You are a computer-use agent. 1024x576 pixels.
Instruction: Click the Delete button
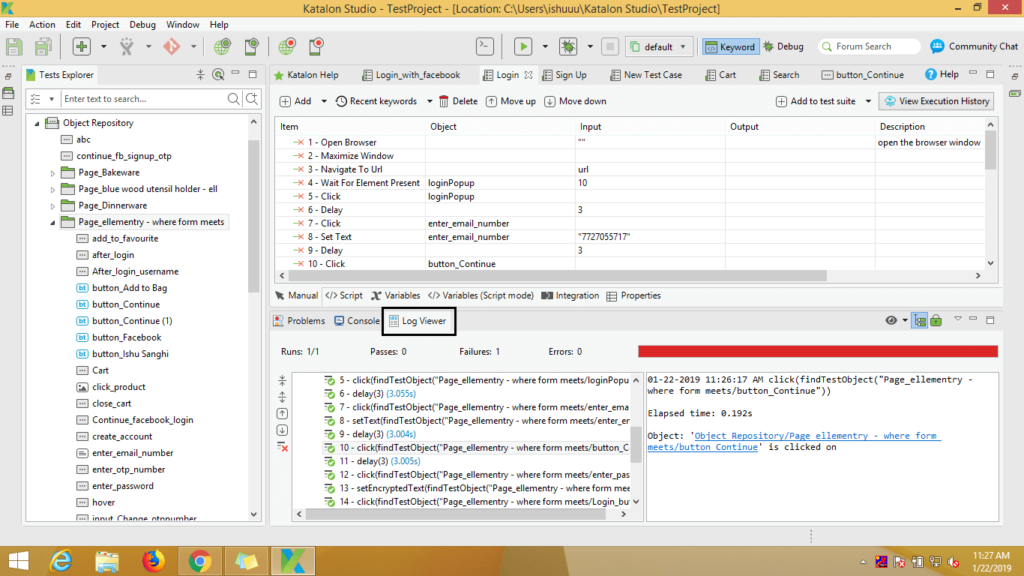(x=458, y=101)
